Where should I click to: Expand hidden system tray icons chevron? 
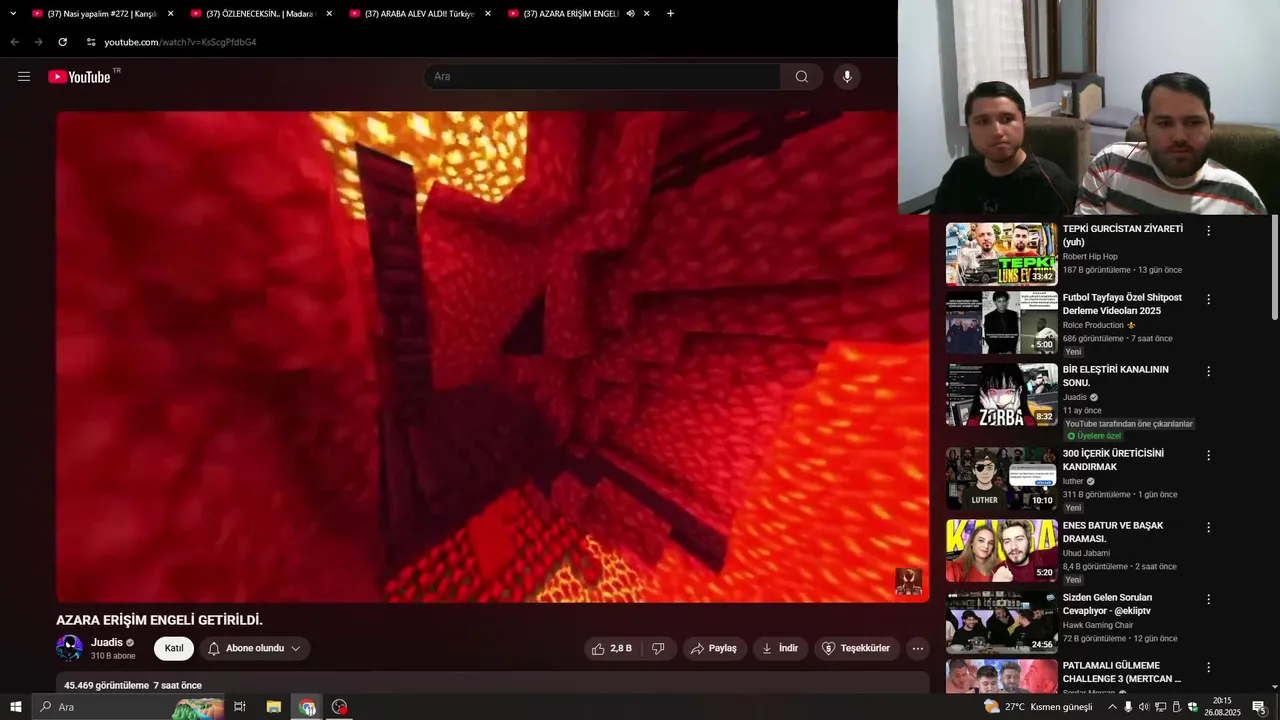click(x=1112, y=707)
